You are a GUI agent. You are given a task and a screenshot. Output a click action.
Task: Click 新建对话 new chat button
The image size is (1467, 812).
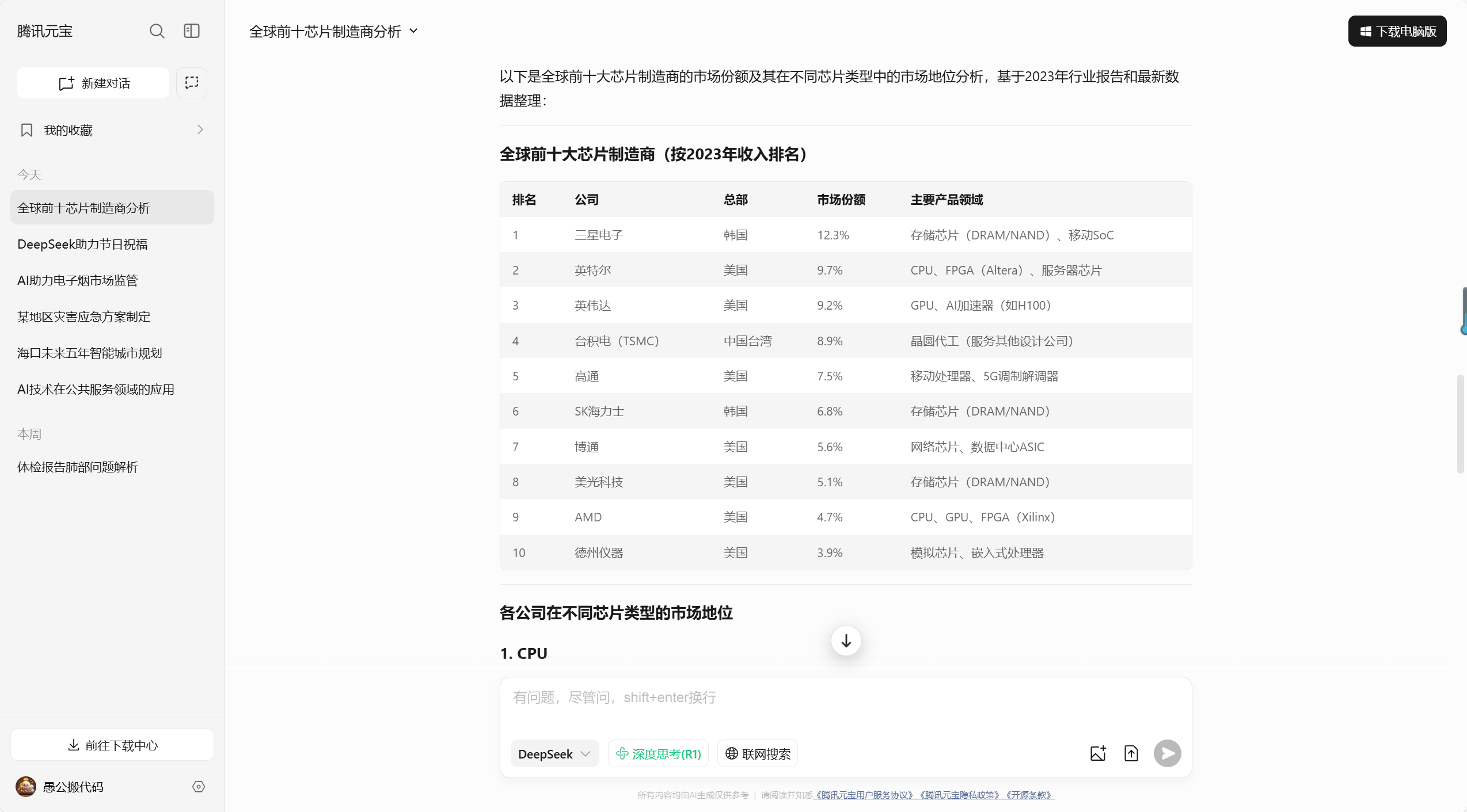[93, 83]
